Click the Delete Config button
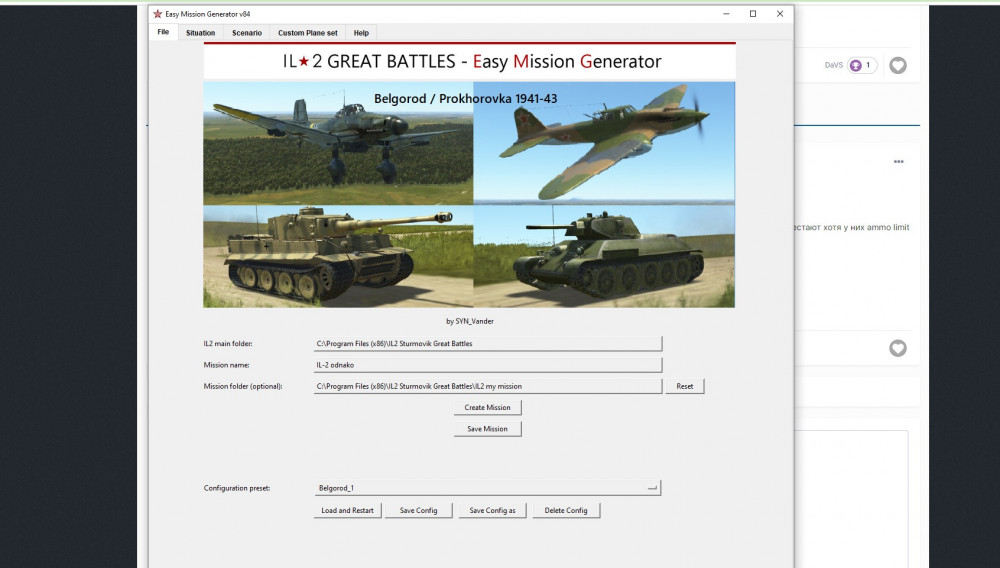This screenshot has height=568, width=1000. [566, 511]
